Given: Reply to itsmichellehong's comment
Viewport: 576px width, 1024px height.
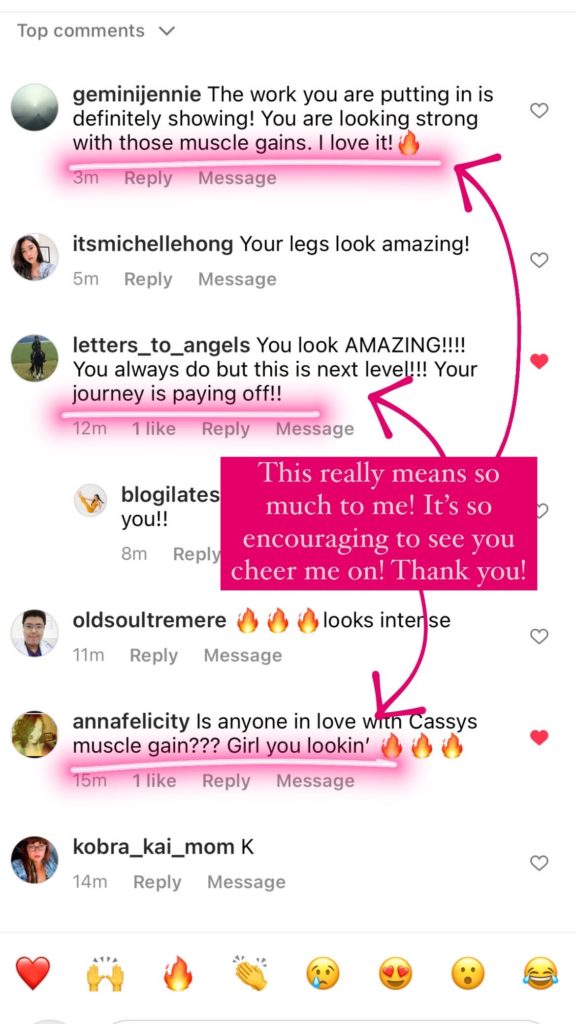Looking at the screenshot, I should [x=148, y=280].
